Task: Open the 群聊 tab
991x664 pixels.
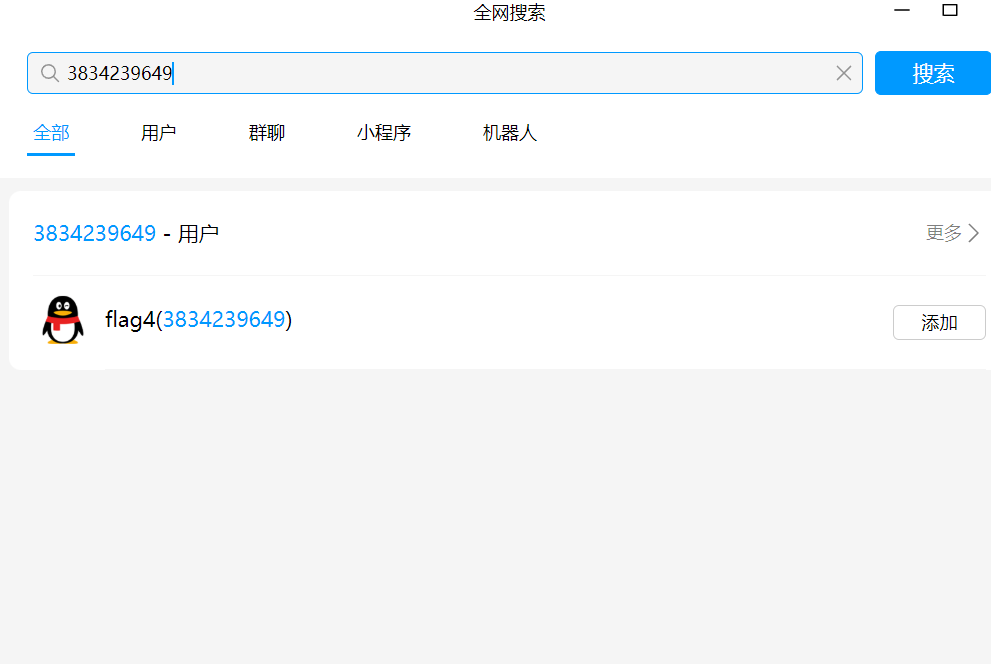Action: [266, 133]
